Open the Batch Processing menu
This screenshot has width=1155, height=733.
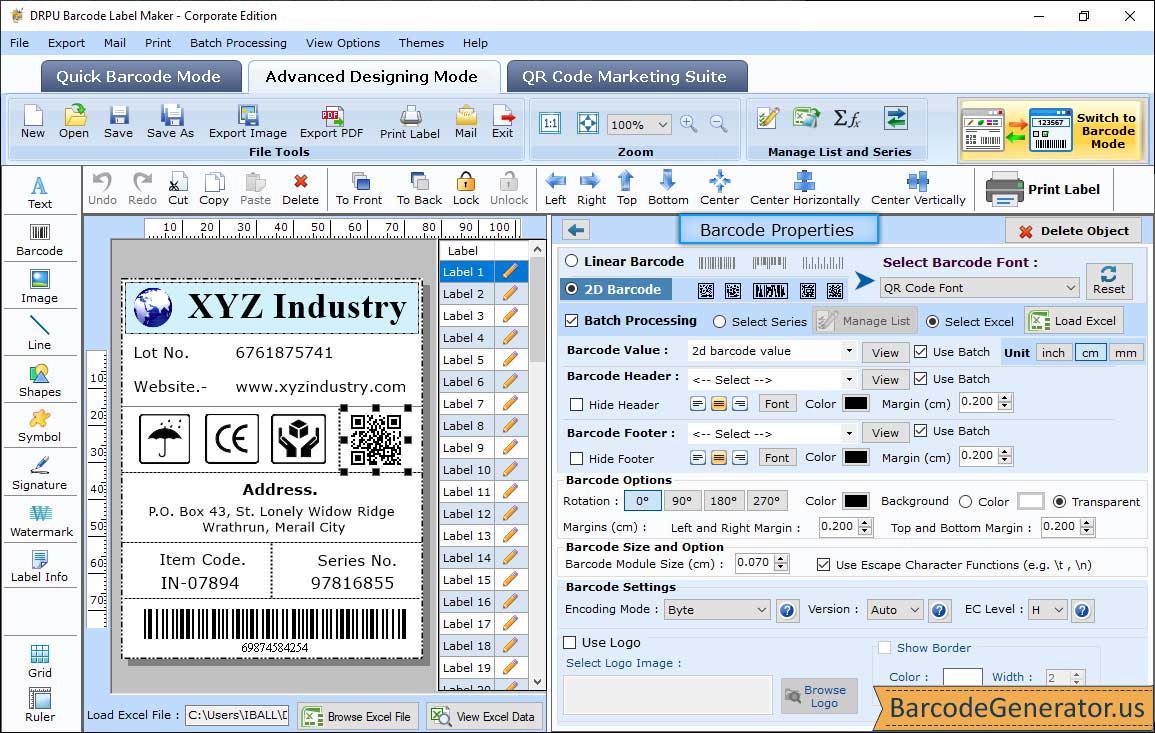click(238, 43)
